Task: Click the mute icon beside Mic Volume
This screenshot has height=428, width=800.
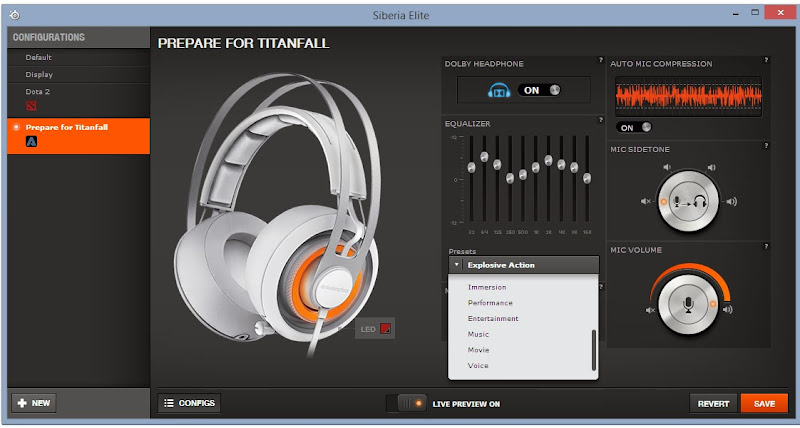Action: [x=650, y=310]
